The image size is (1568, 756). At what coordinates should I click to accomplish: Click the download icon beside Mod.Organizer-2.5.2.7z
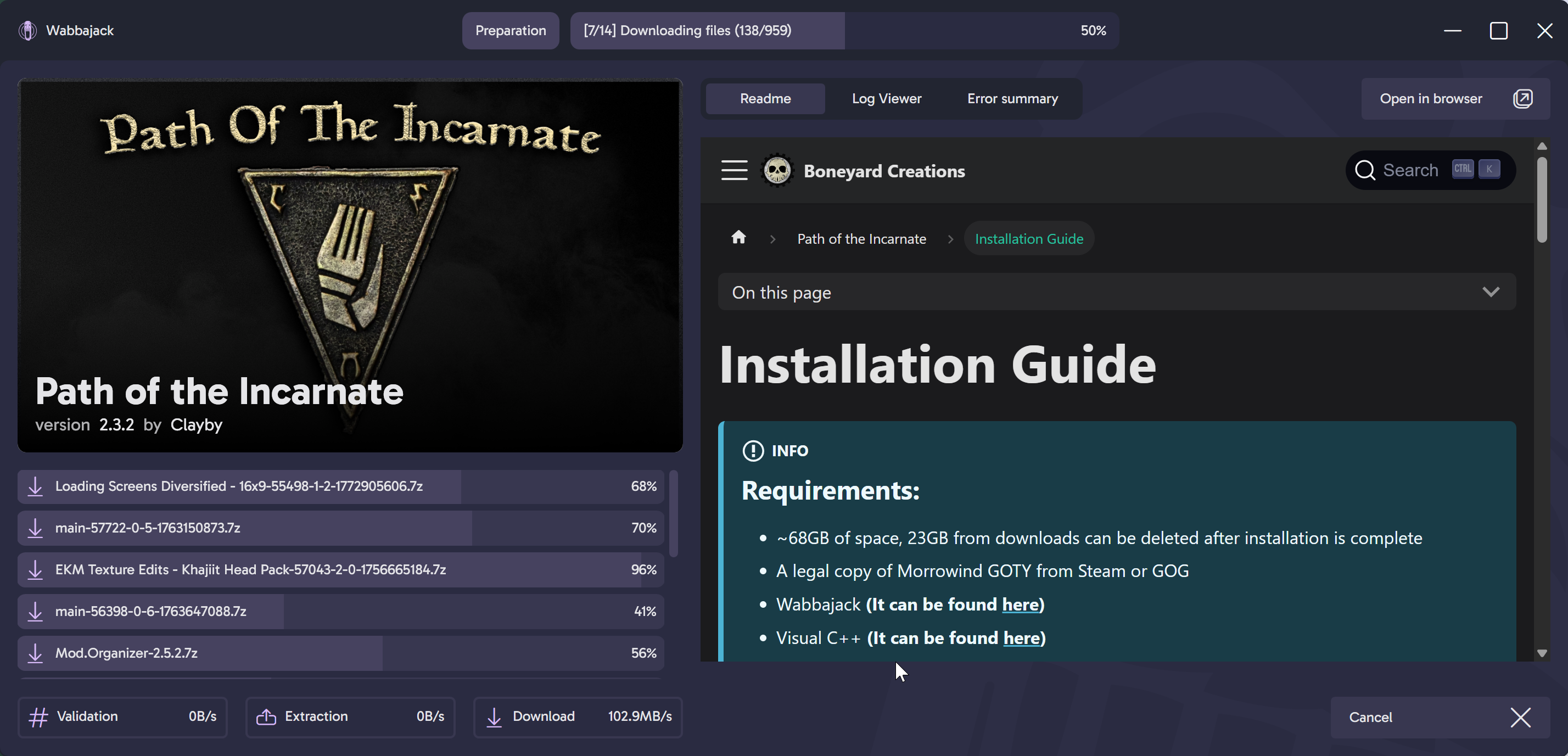coord(35,653)
